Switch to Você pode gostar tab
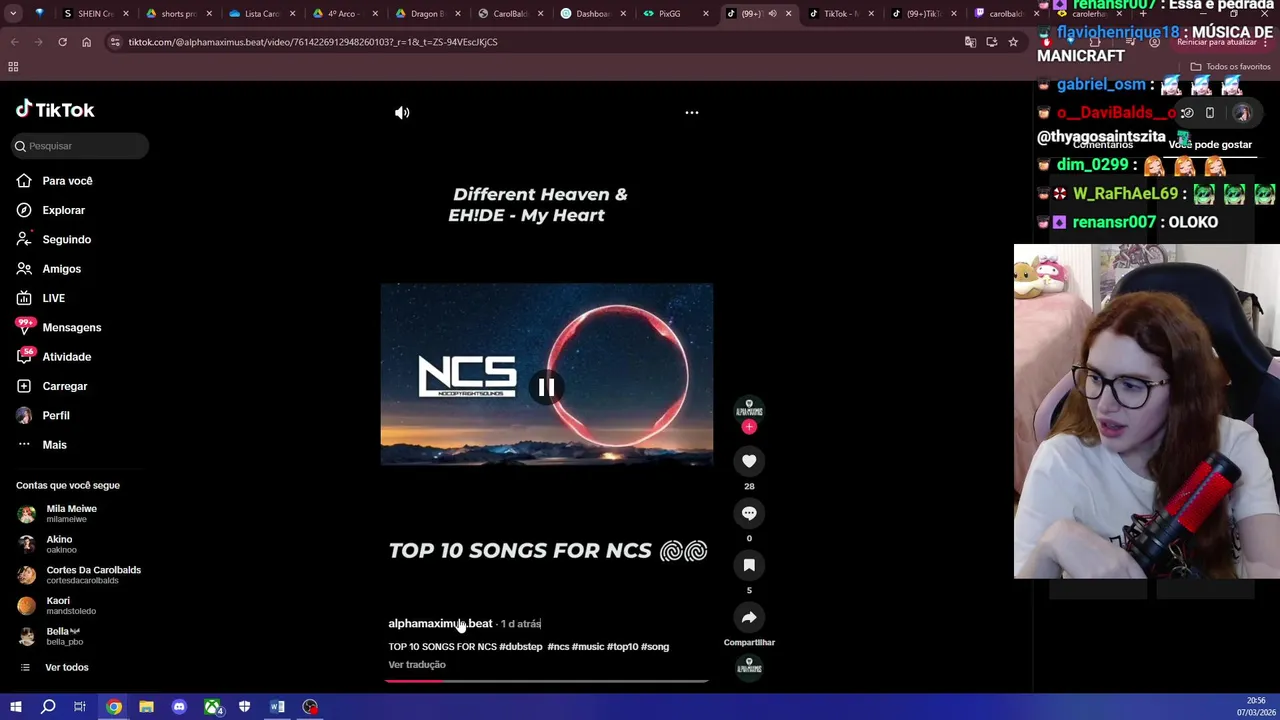The image size is (1280, 720). pos(1210,145)
